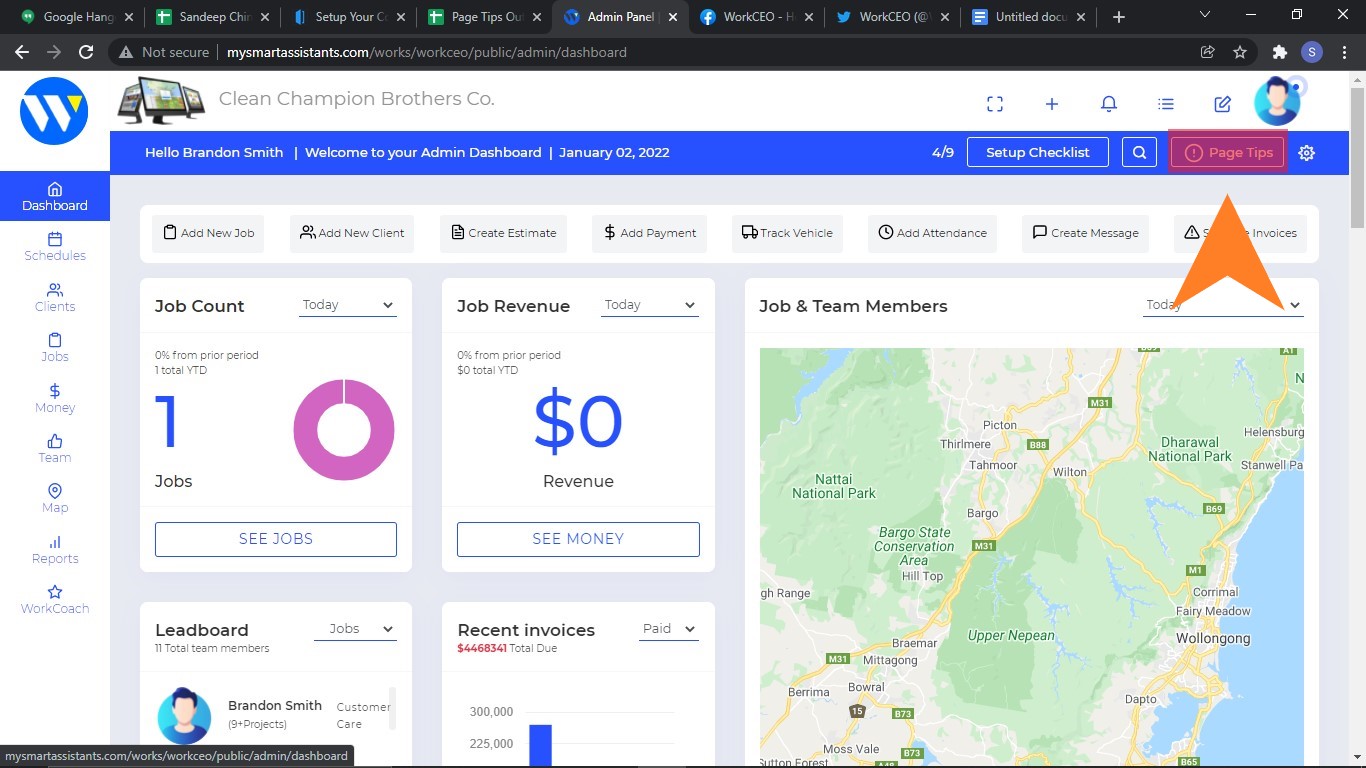
Task: Open Schedules from the sidebar
Action: [55, 246]
